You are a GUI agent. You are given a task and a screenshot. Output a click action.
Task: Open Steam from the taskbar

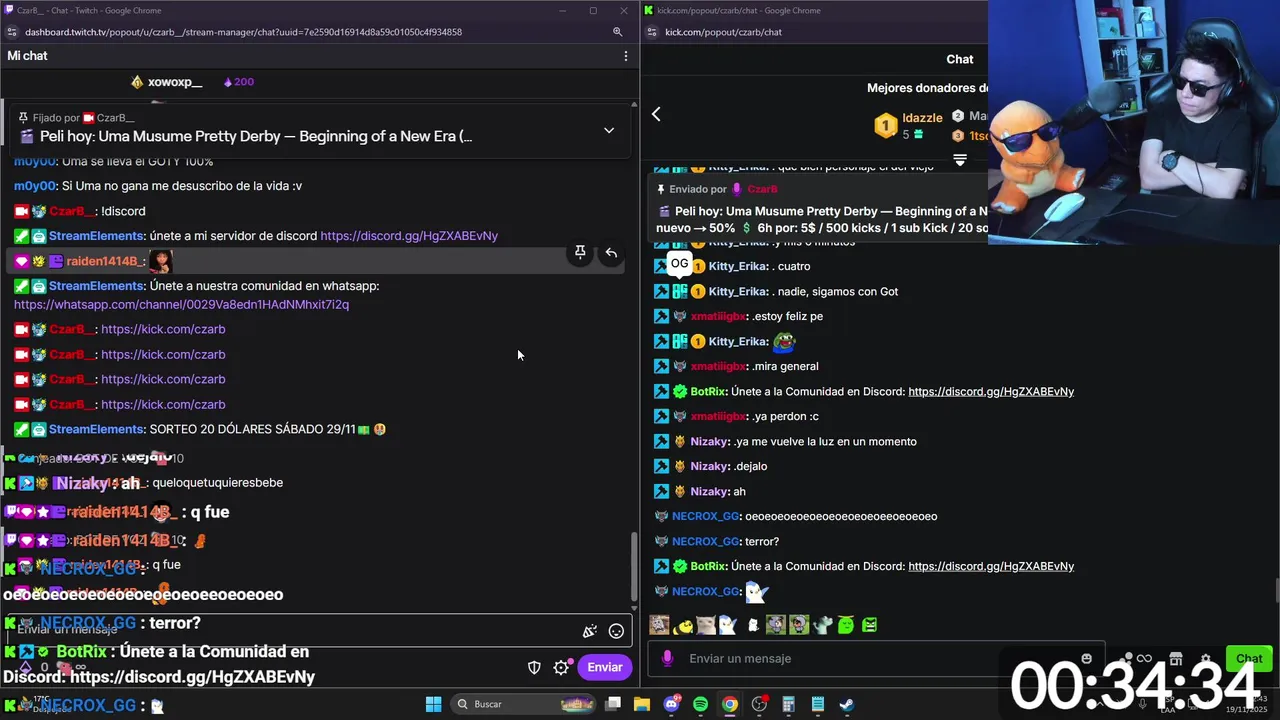[x=846, y=704]
